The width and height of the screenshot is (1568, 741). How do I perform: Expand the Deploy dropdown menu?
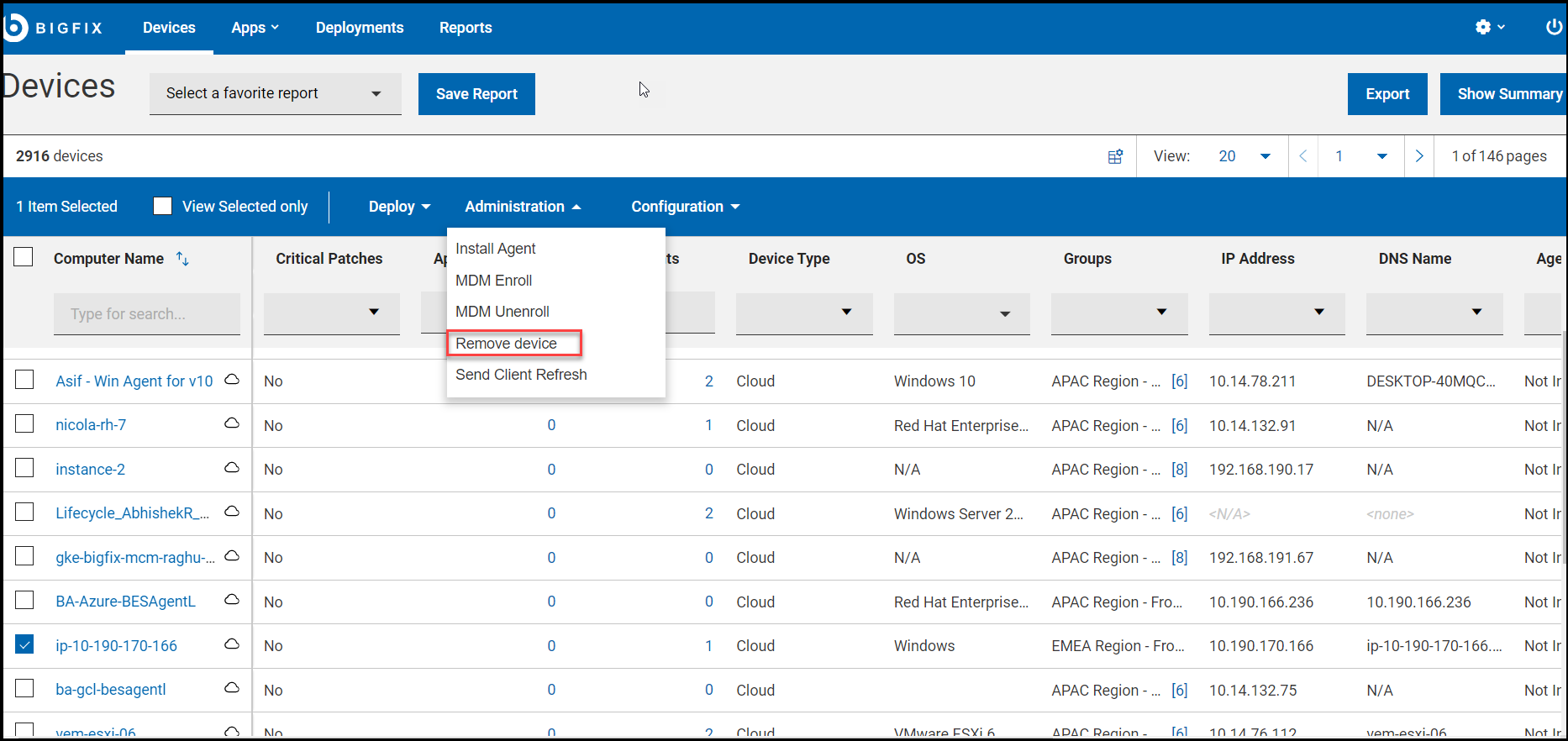coord(399,207)
